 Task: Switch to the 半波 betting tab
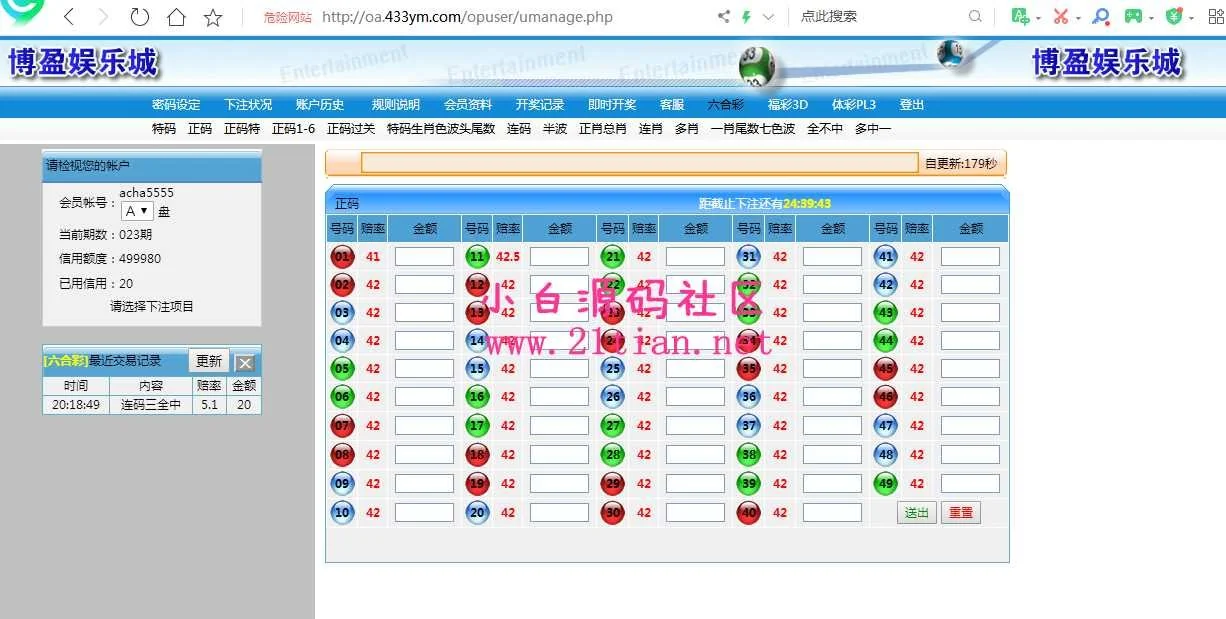555,129
